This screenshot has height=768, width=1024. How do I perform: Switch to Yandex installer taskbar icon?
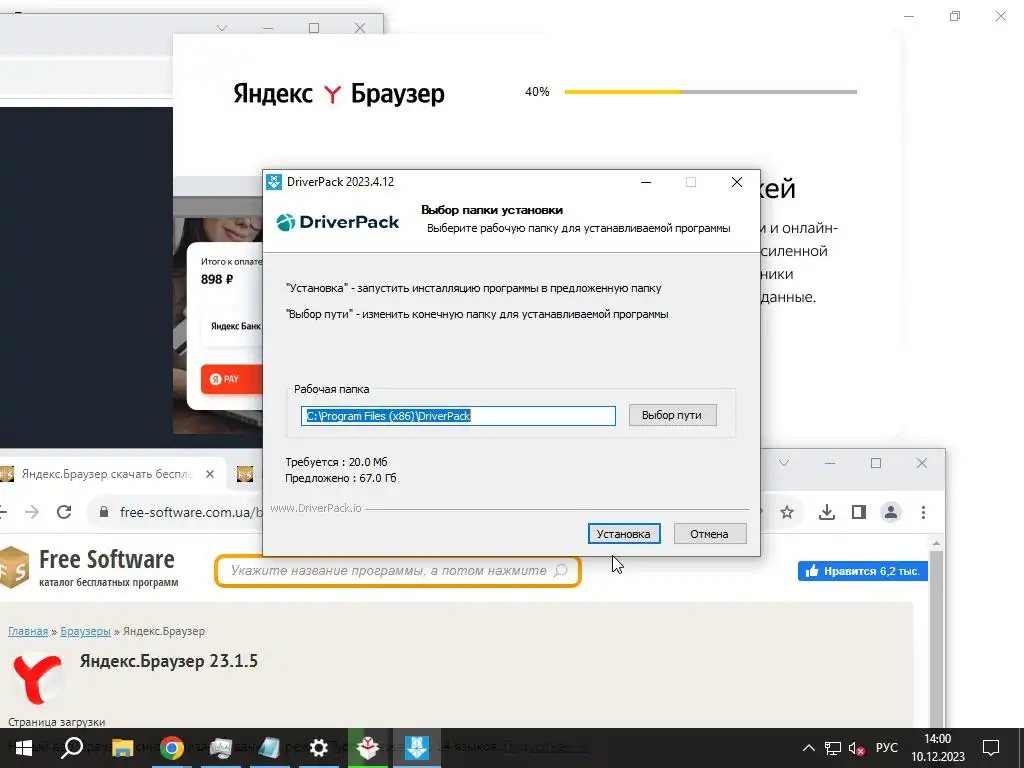pyautogui.click(x=368, y=748)
